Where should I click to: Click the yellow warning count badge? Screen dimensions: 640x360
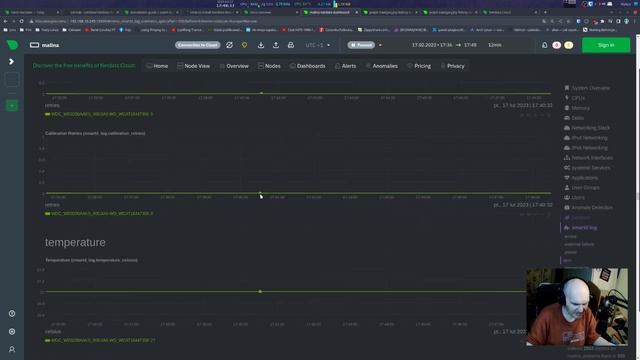(569, 45)
